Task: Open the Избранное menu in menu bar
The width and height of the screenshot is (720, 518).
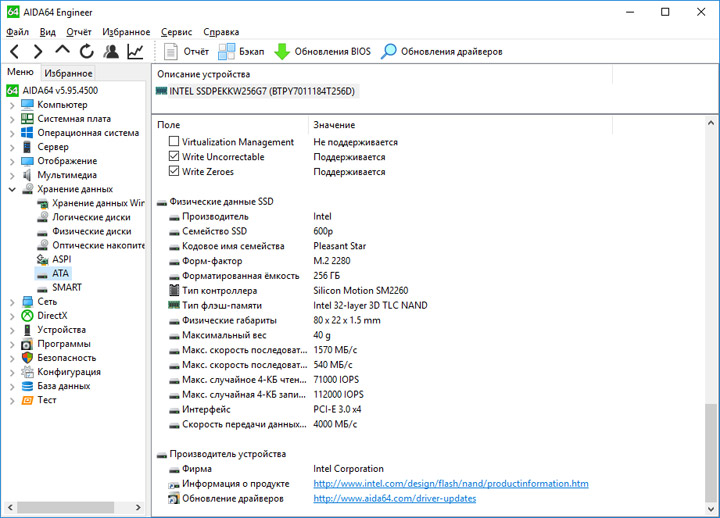Action: point(126,32)
